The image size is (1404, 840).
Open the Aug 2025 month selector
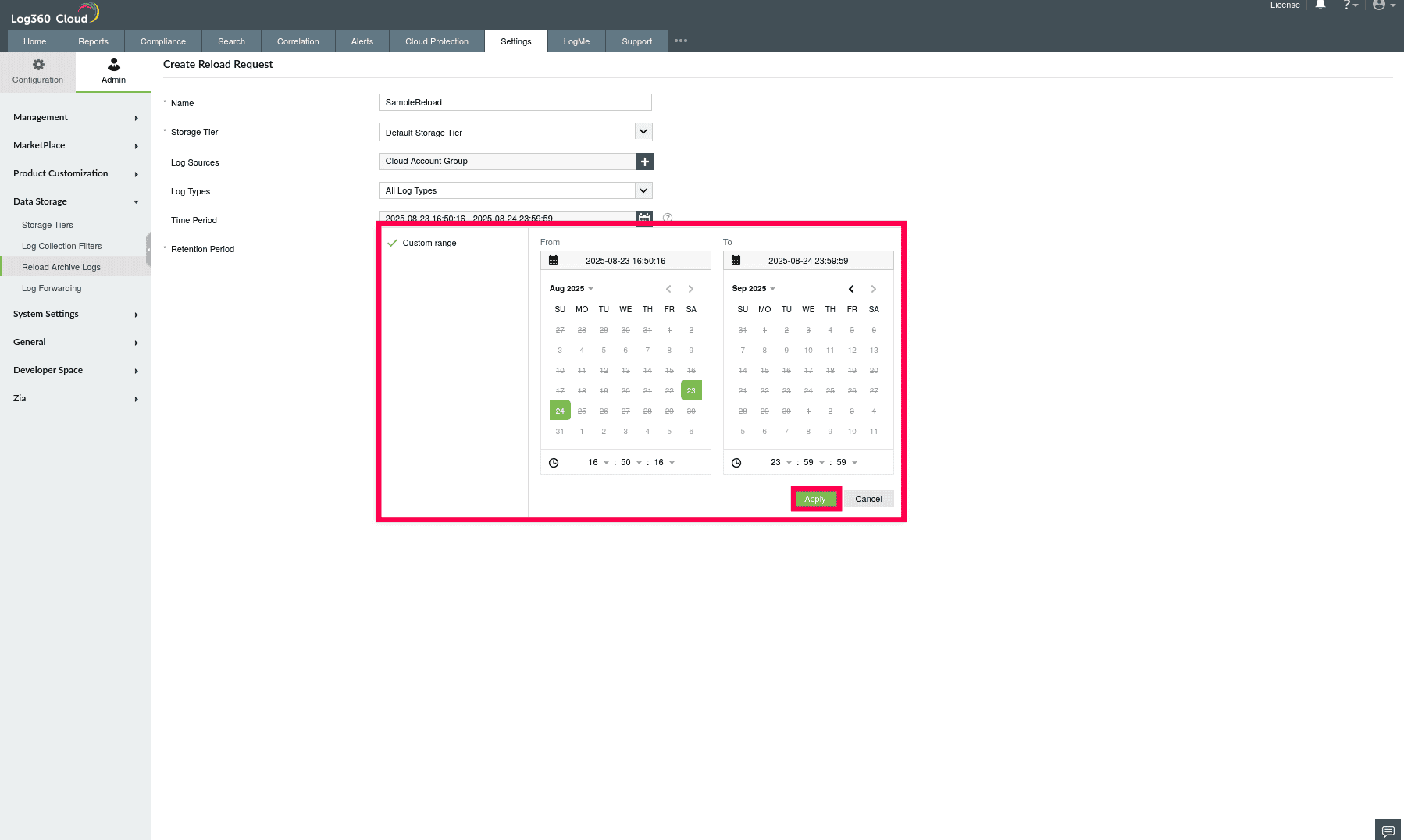coord(572,289)
